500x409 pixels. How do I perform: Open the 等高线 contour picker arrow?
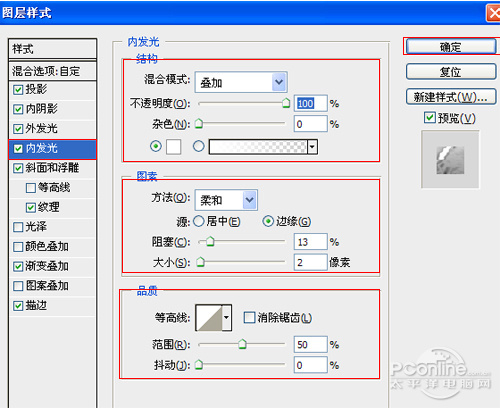tap(227, 317)
